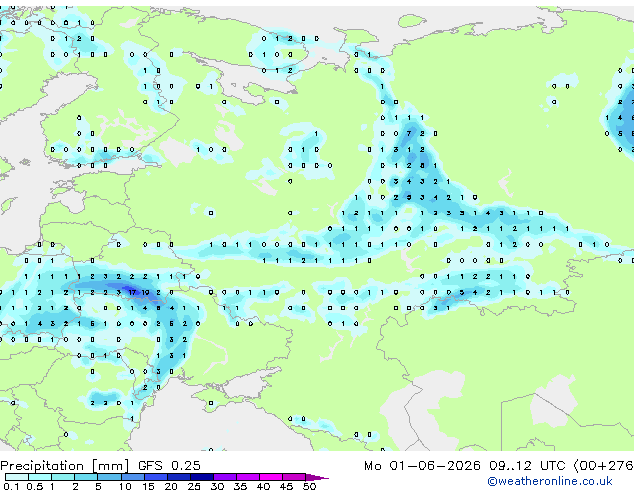Click the date "01-06-2026"
This screenshot has height=490, width=634.
click(x=435, y=466)
